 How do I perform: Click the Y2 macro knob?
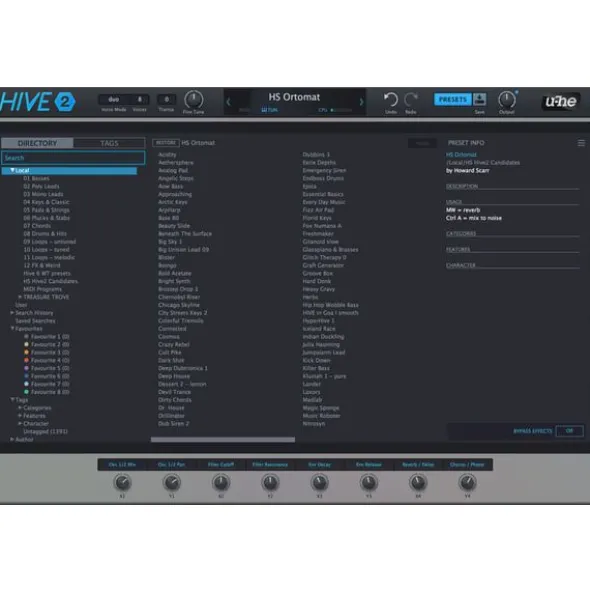pos(270,482)
